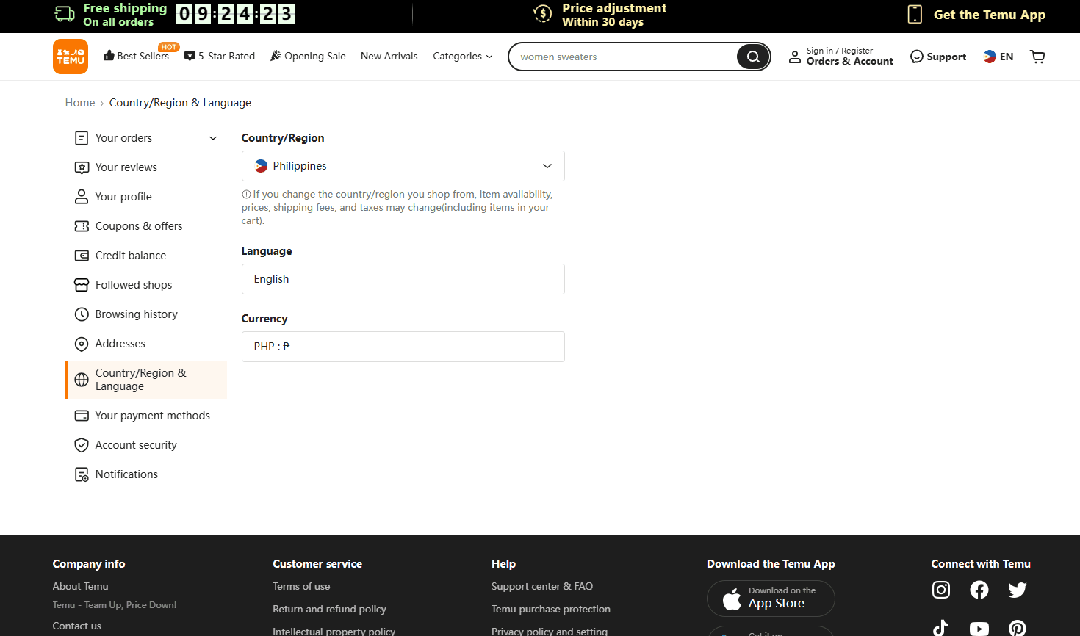Open Return and refund policy link

point(329,609)
